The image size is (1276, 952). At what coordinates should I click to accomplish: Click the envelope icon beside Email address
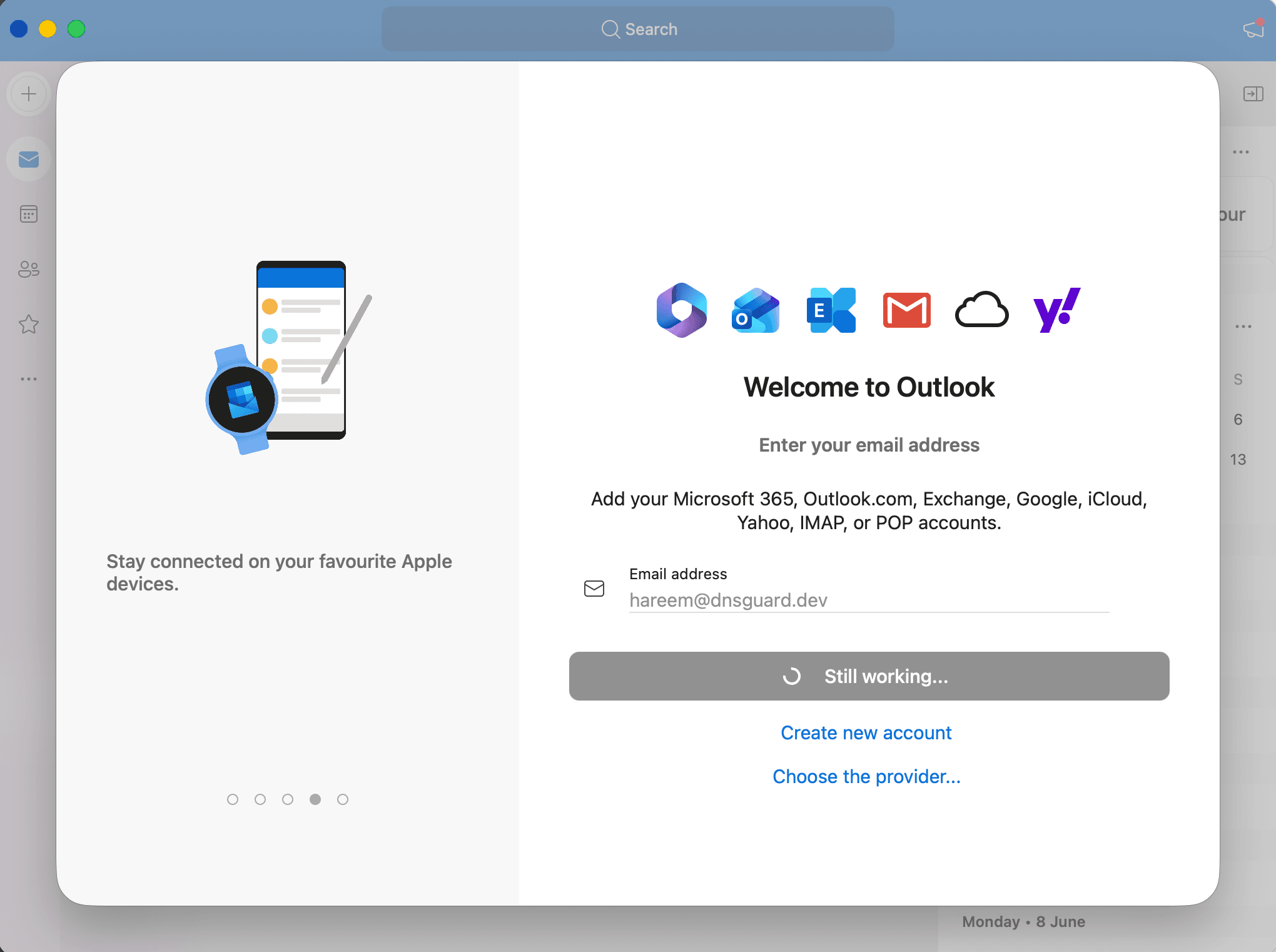point(594,589)
